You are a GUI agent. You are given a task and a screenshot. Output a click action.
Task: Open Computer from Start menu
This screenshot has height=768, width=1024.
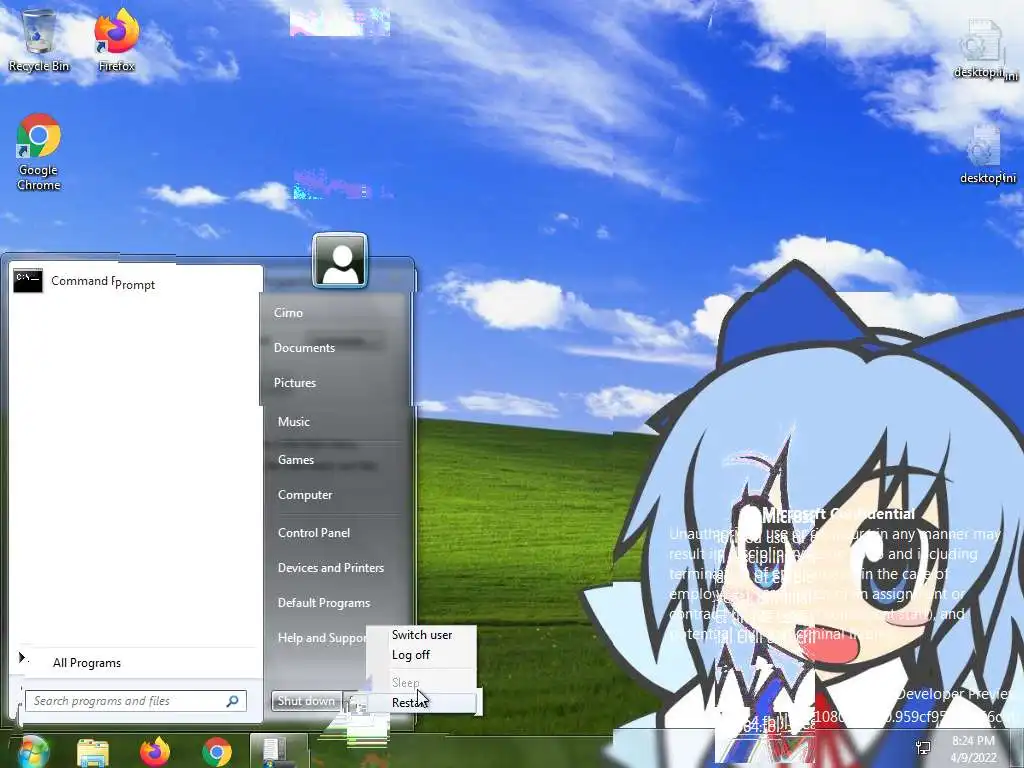[x=305, y=495]
